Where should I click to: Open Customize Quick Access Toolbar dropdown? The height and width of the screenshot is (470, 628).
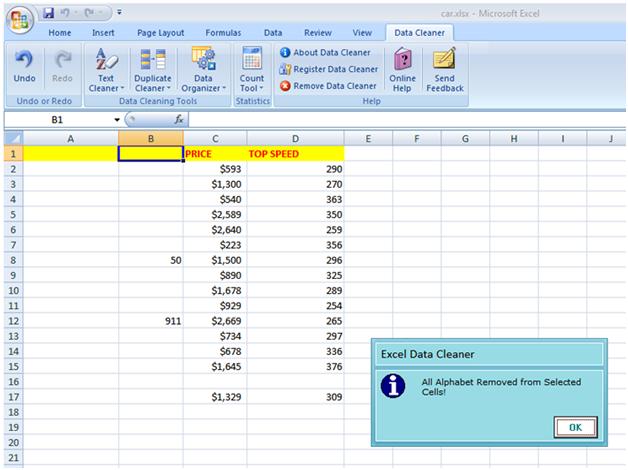119,12
